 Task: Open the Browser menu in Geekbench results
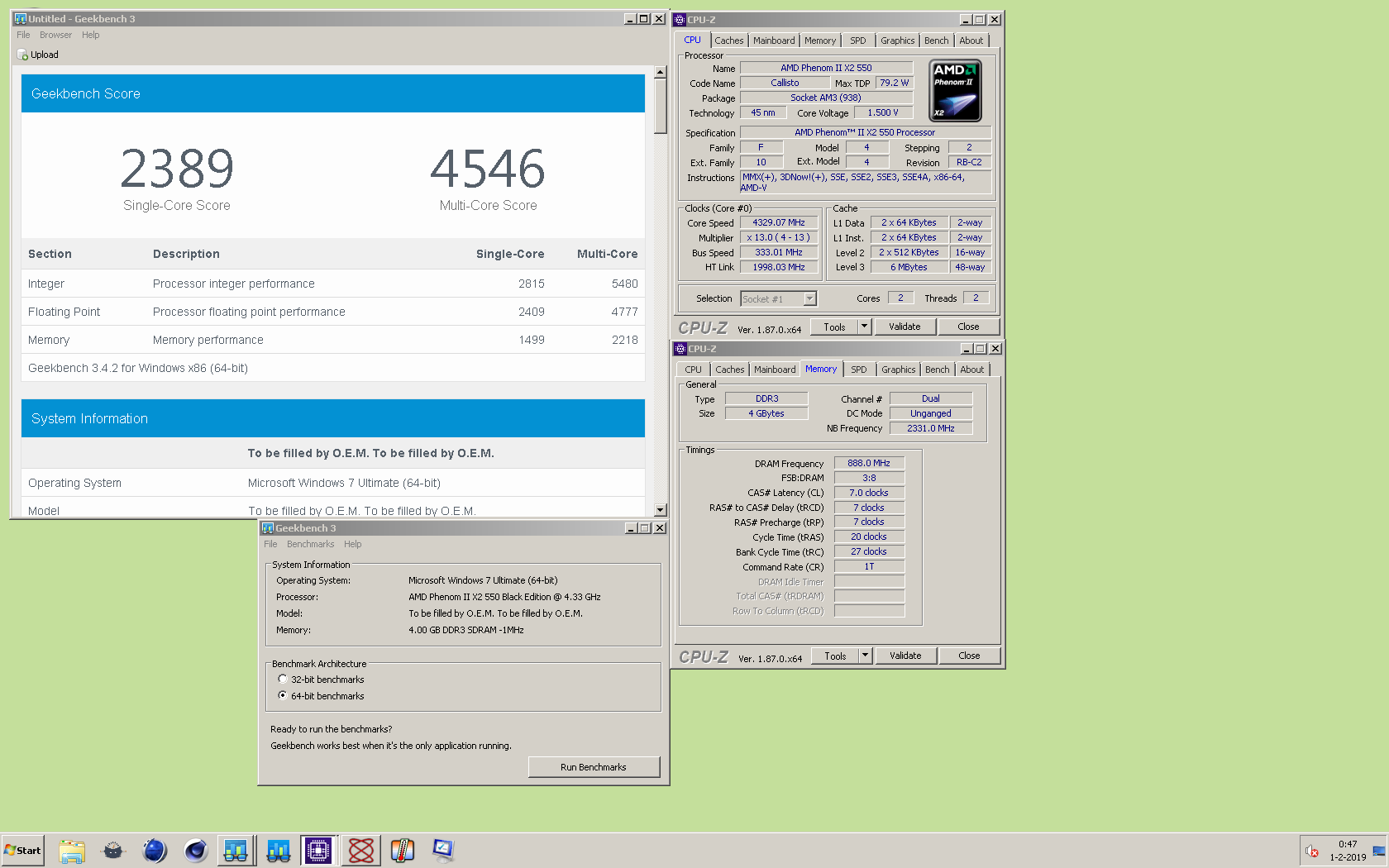55,35
